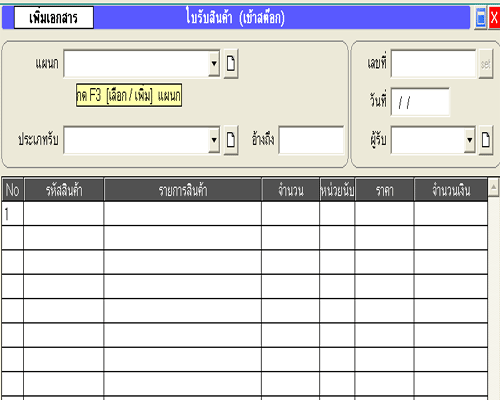Expand the ผู้รับ dropdown list

pos(469,140)
